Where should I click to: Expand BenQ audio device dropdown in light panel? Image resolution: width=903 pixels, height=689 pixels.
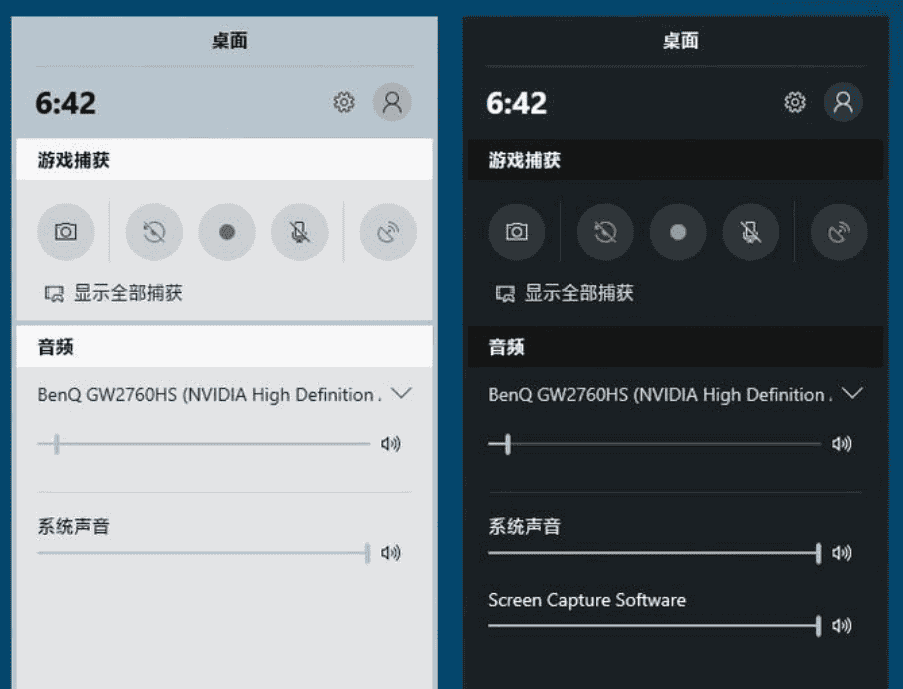pos(402,394)
